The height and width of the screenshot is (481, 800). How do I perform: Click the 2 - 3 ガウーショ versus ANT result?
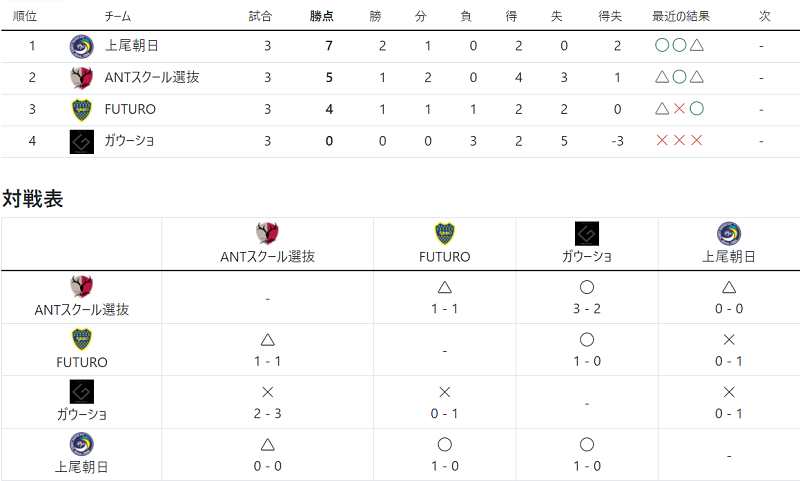point(267,413)
